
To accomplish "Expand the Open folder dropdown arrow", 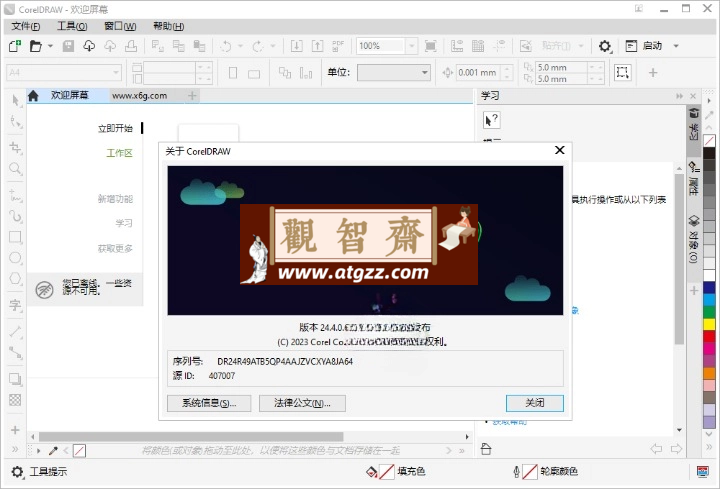I will point(50,46).
